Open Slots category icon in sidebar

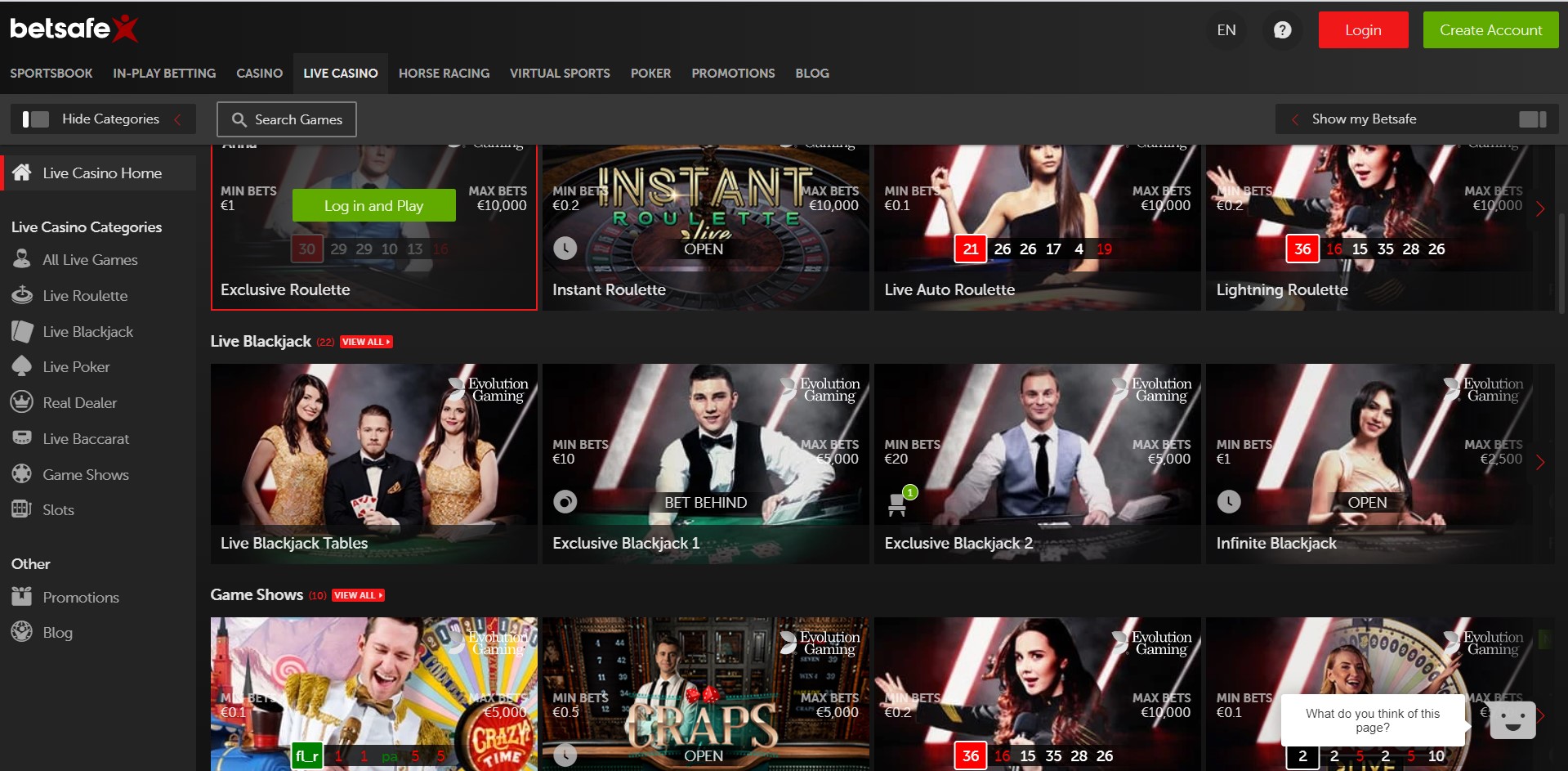(x=22, y=509)
